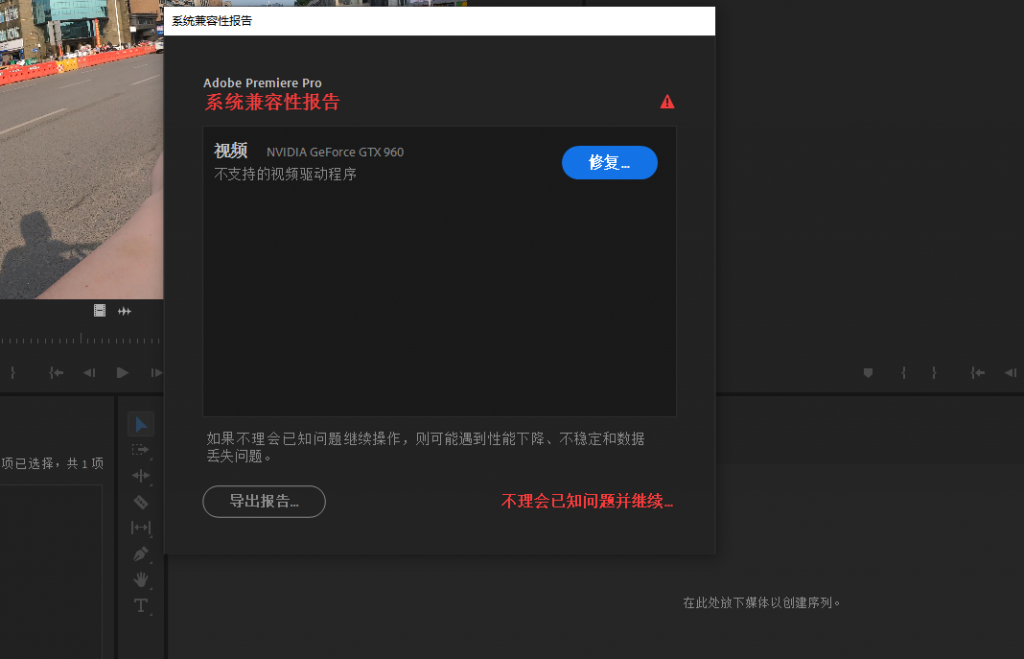Select the Type (T) tool
The image size is (1024, 659).
coord(140,605)
